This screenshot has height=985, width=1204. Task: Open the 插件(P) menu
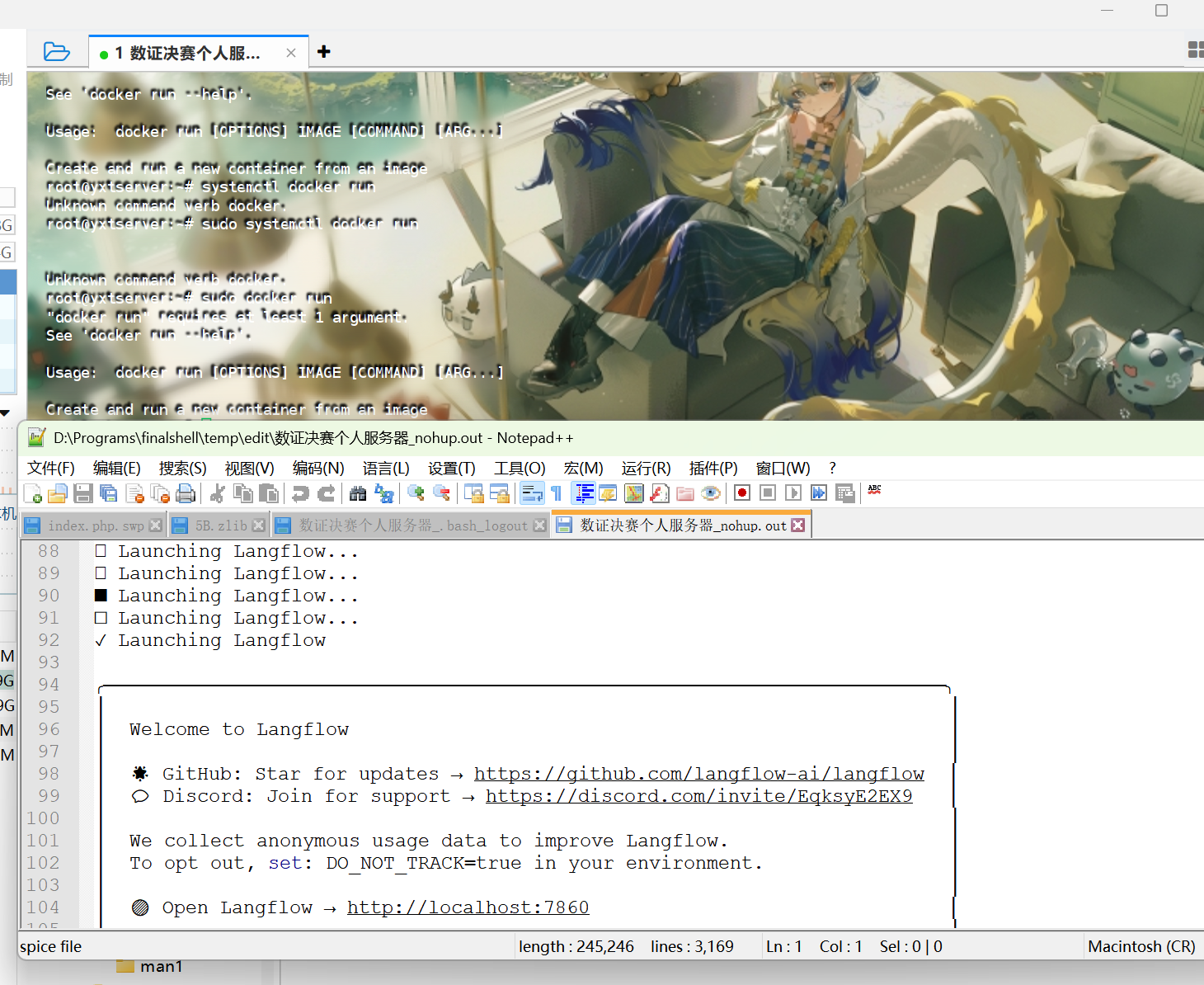coord(713,469)
